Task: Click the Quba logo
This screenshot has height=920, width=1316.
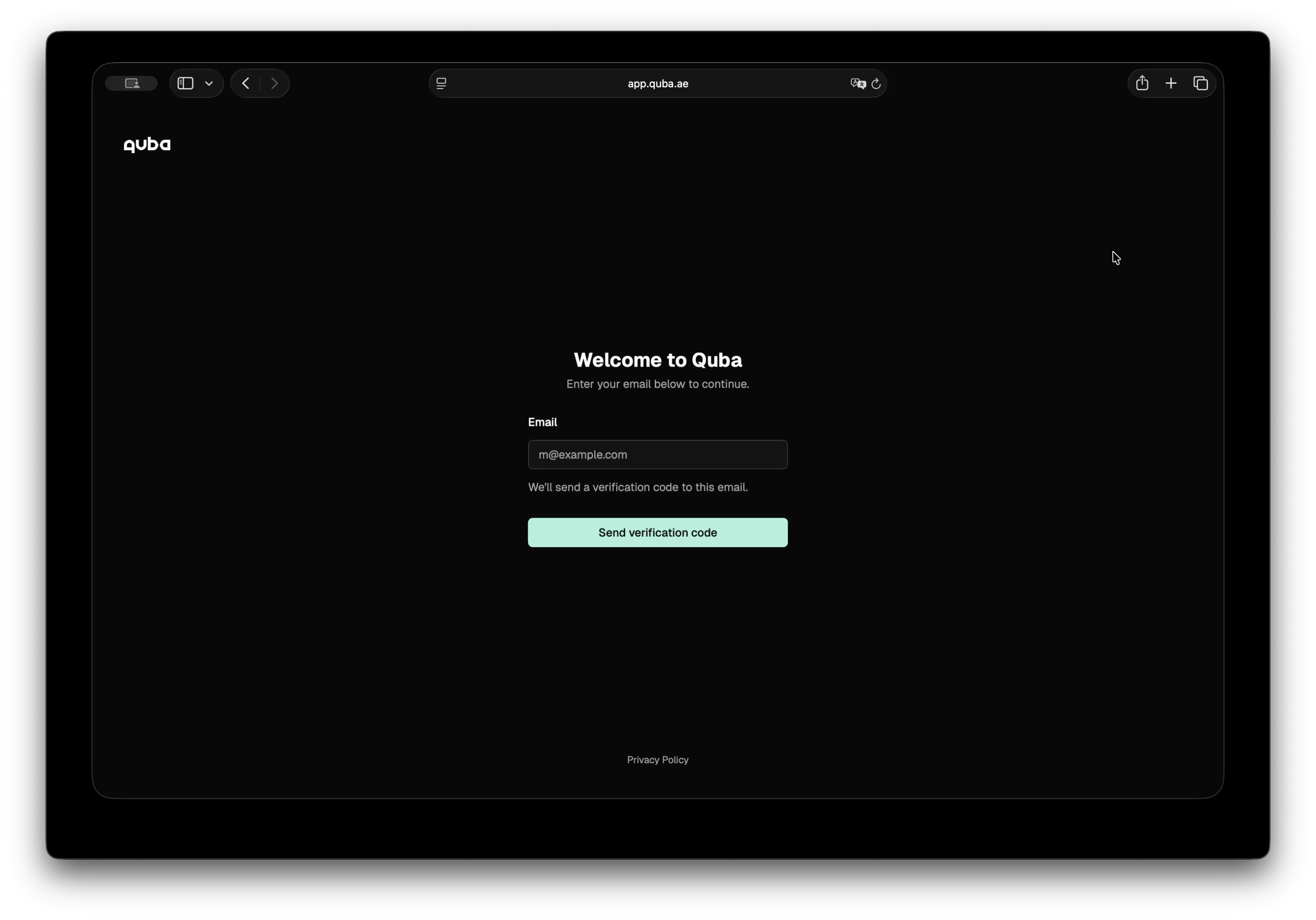Action: pyautogui.click(x=147, y=144)
